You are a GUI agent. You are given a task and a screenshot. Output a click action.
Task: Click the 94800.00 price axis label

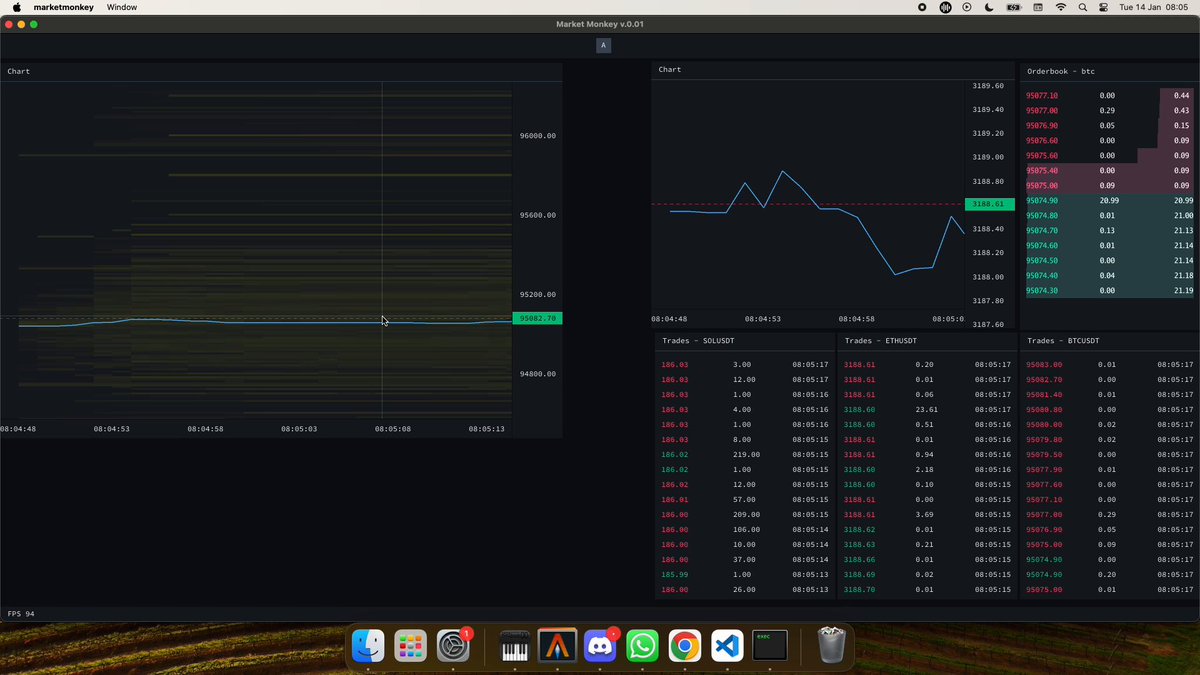click(x=538, y=374)
